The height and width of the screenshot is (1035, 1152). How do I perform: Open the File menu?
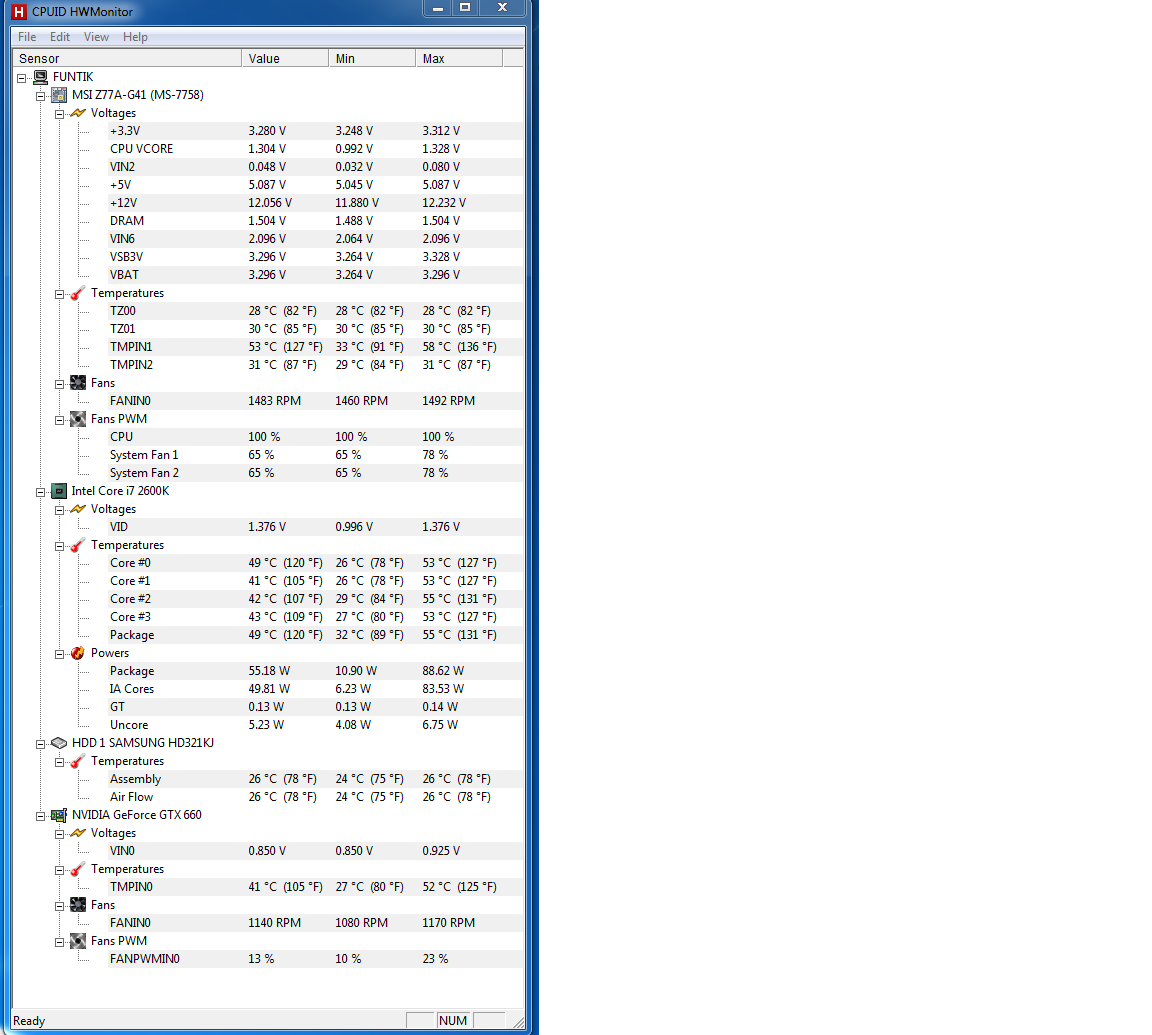pyautogui.click(x=27, y=37)
